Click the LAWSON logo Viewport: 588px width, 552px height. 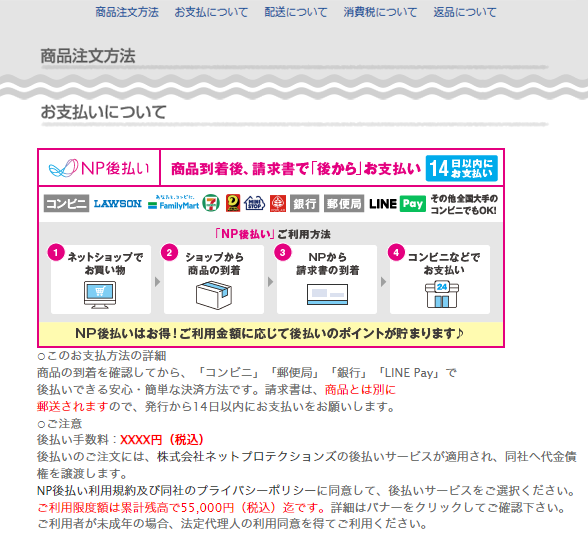coord(118,204)
